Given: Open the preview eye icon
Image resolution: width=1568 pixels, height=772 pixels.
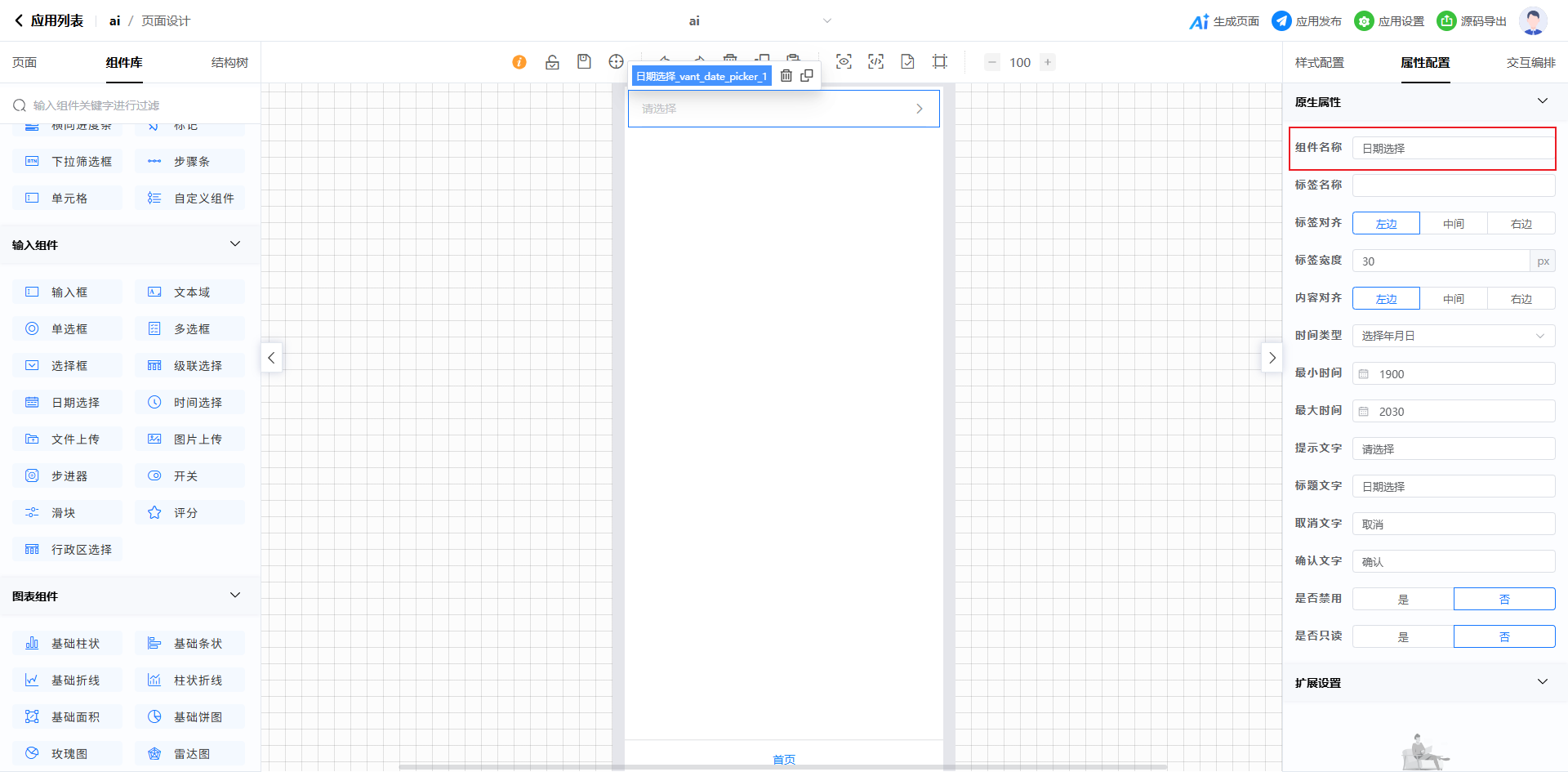Looking at the screenshot, I should click(844, 62).
